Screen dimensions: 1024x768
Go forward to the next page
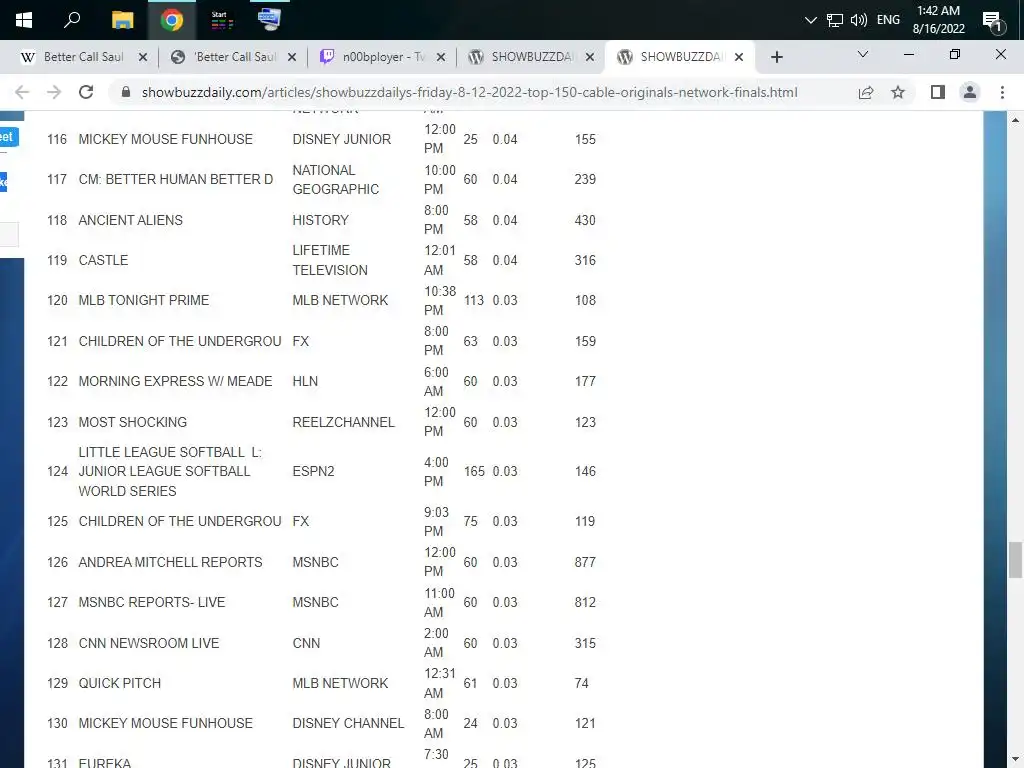54,92
